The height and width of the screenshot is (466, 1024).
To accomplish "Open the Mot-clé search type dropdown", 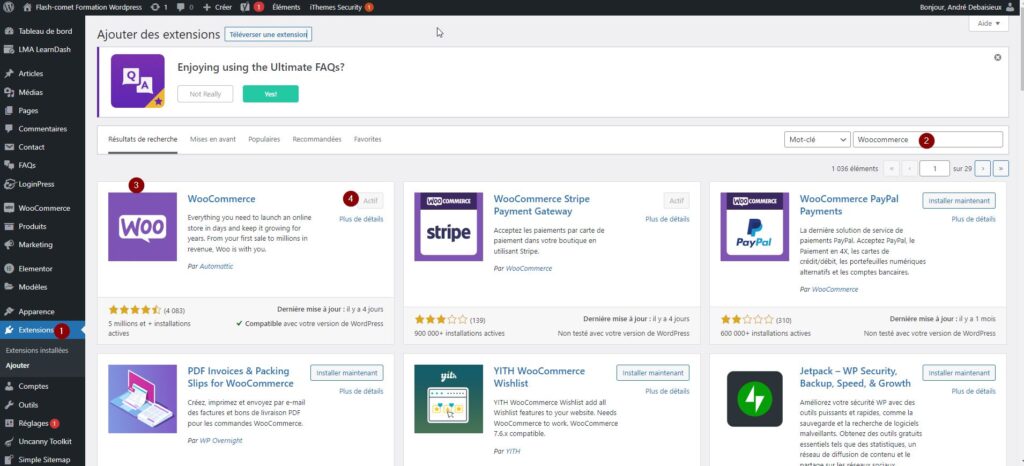I will (x=816, y=140).
